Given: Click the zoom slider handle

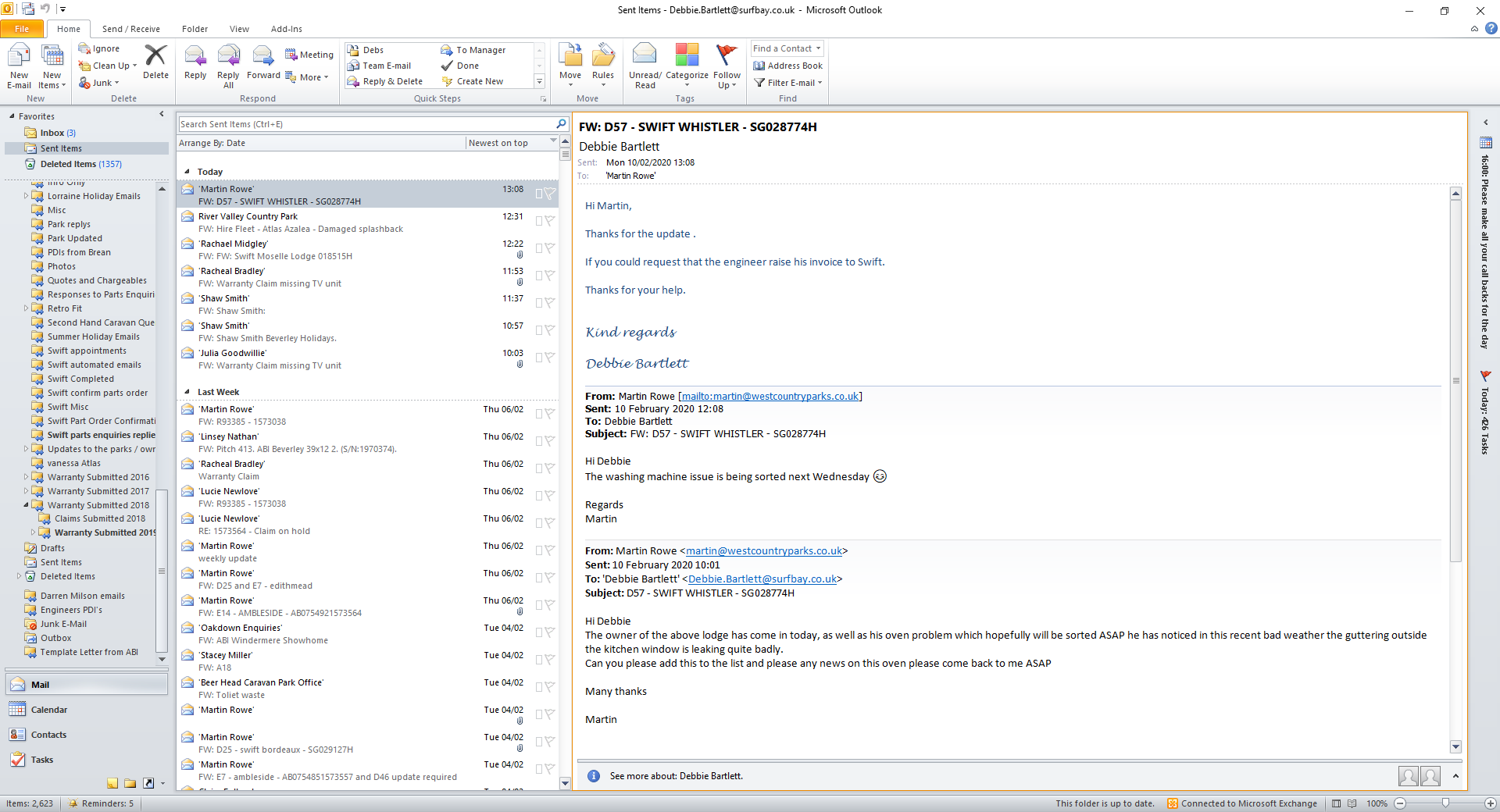Looking at the screenshot, I should point(1445,803).
